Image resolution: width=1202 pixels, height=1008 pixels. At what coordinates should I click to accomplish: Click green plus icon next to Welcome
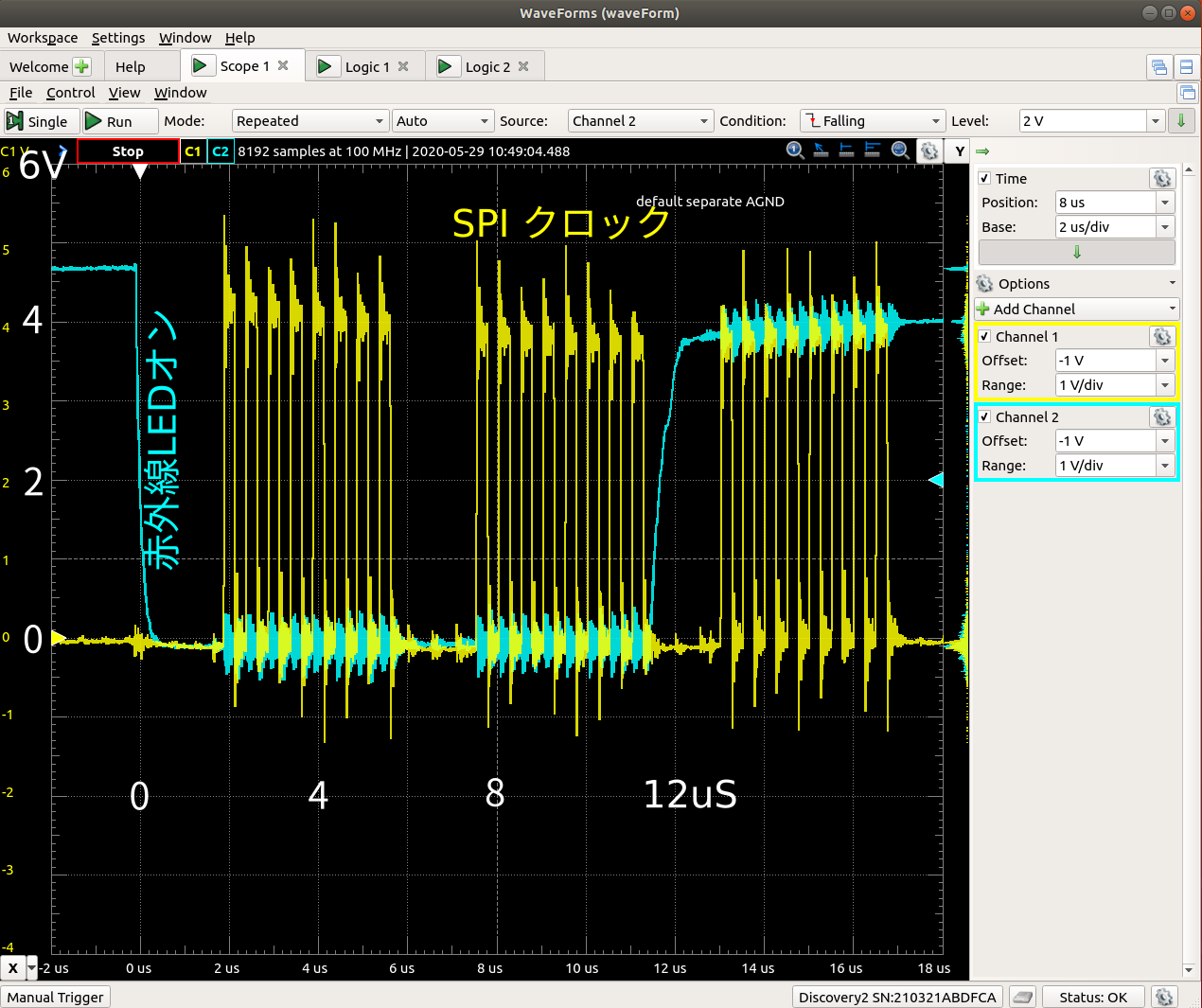[82, 66]
